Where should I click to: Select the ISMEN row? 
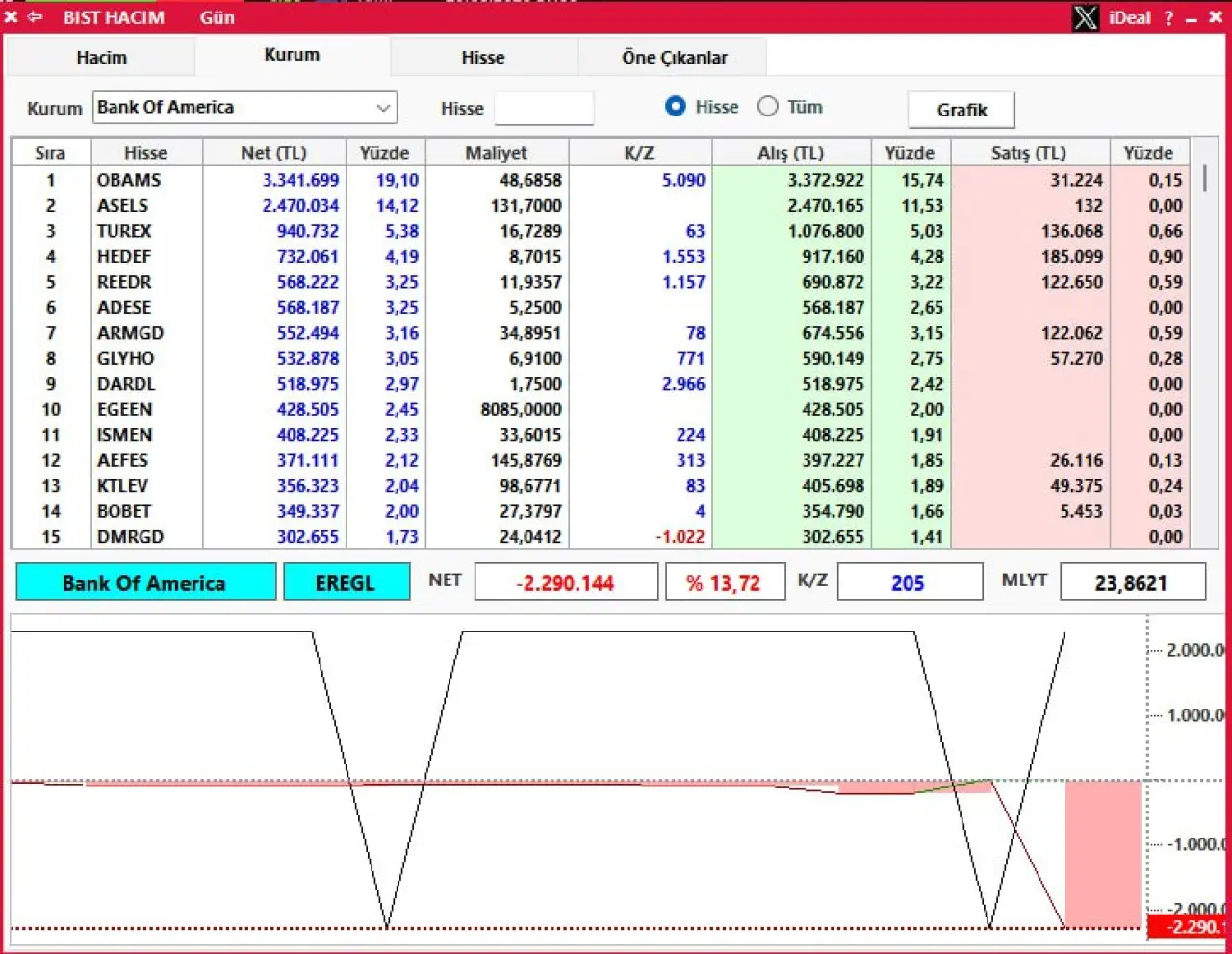point(600,435)
